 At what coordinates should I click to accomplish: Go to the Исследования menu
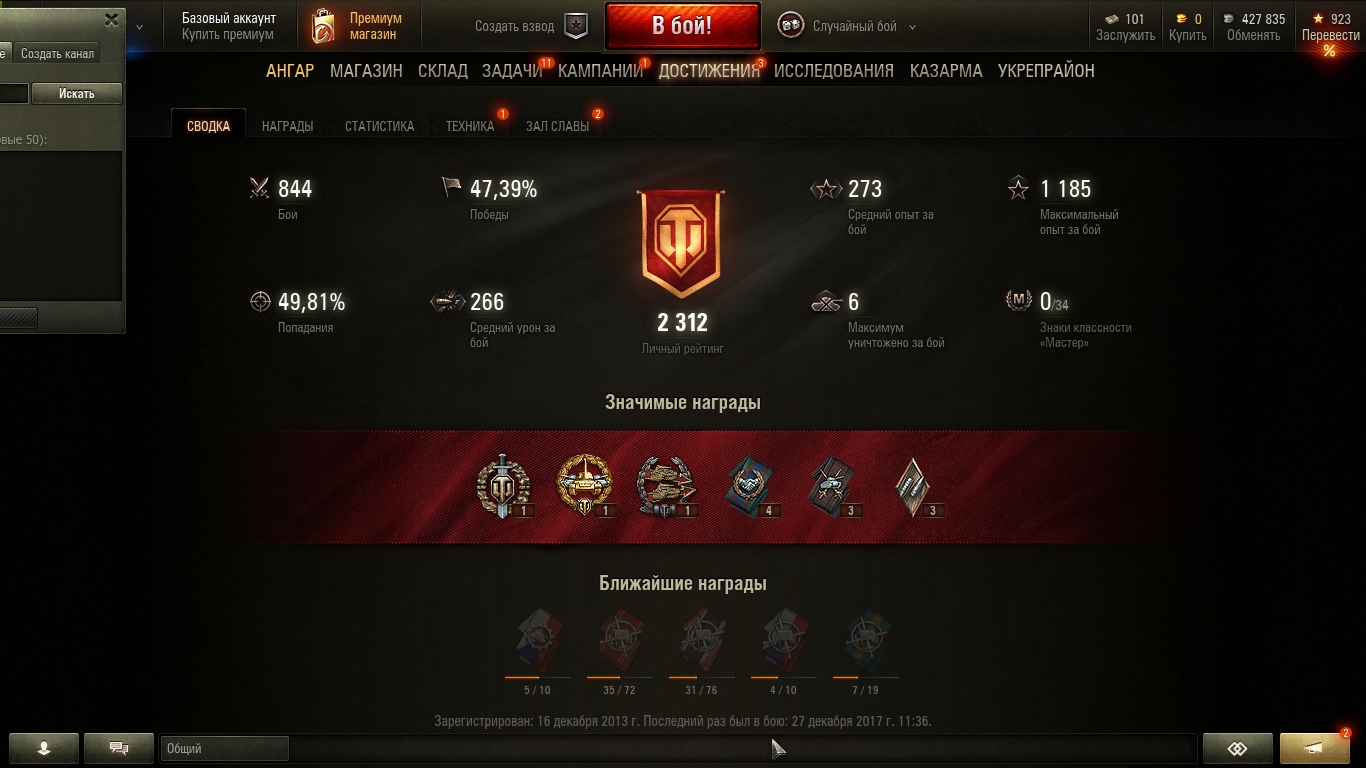(x=834, y=71)
